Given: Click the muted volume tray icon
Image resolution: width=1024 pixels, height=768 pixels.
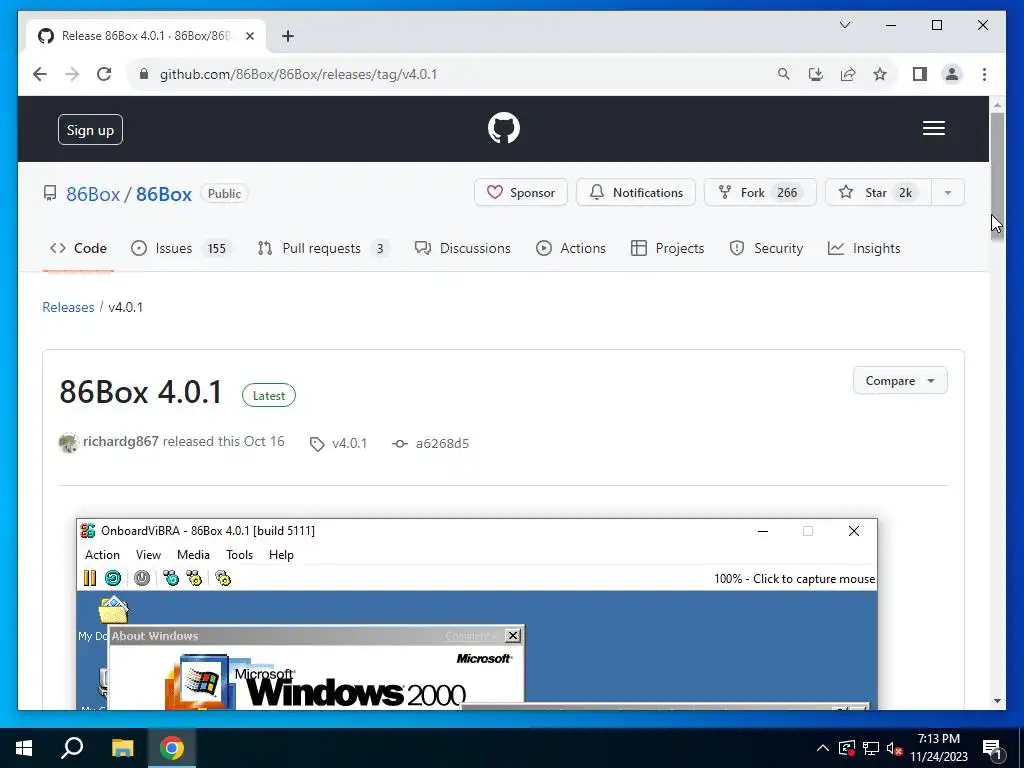Looking at the screenshot, I should pos(895,748).
